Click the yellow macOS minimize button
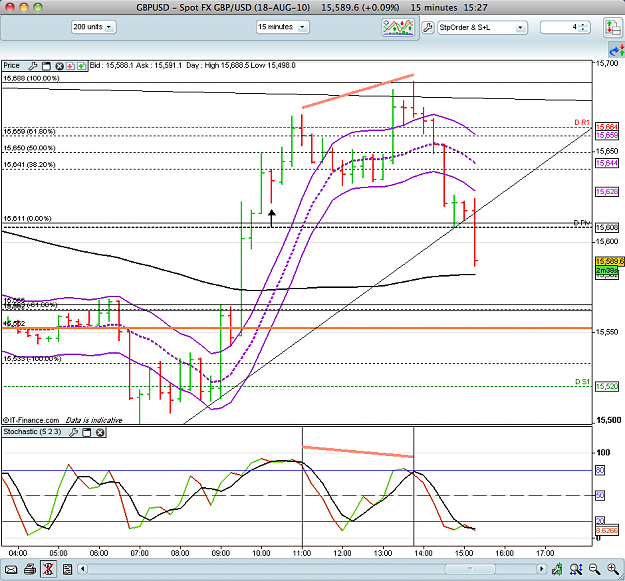625x581 pixels. click(24, 7)
